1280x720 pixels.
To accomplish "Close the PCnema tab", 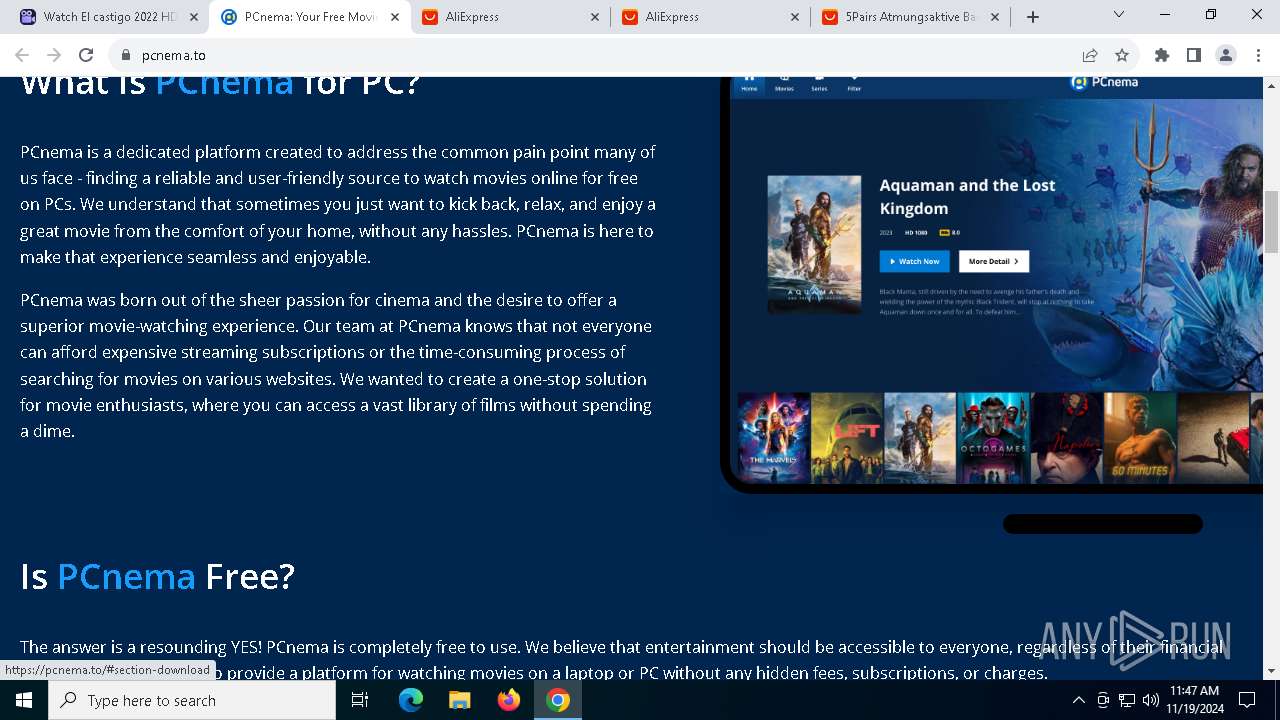I will coord(394,17).
